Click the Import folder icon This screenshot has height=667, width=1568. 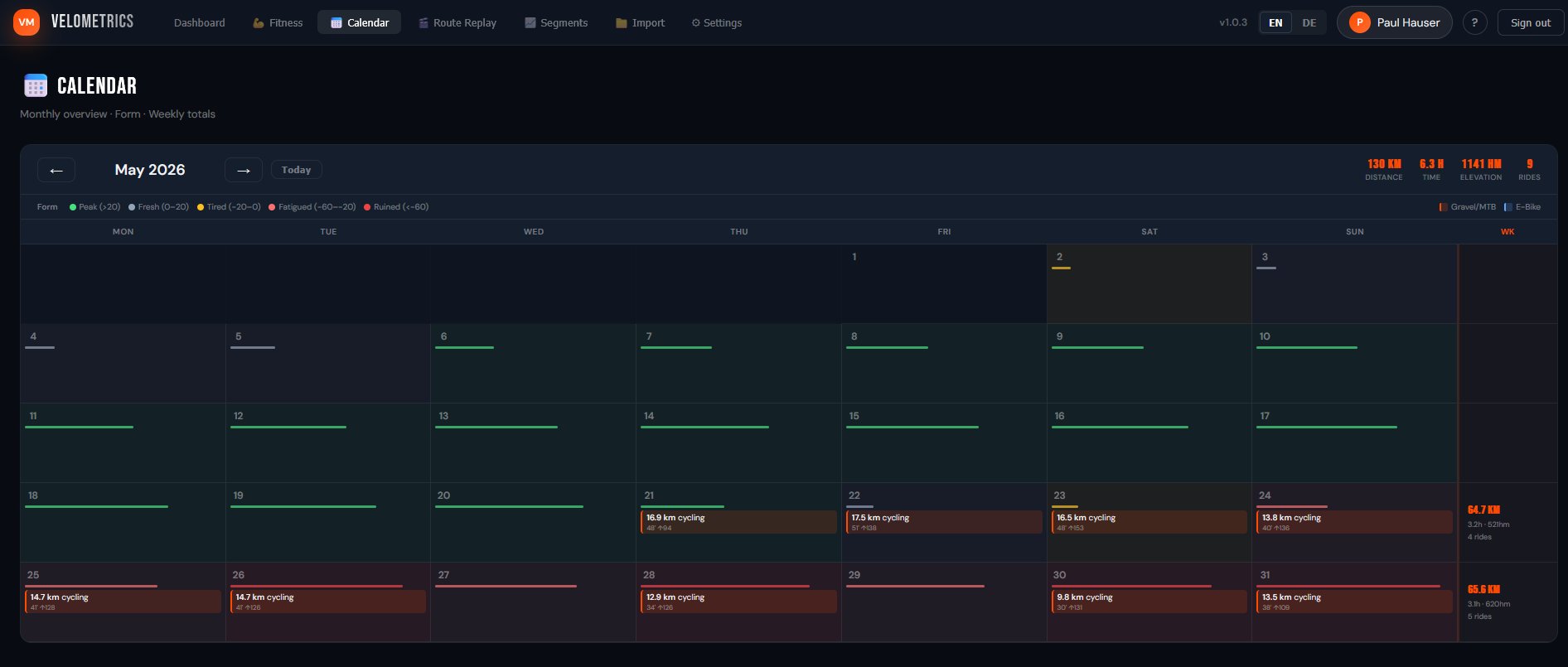click(622, 23)
